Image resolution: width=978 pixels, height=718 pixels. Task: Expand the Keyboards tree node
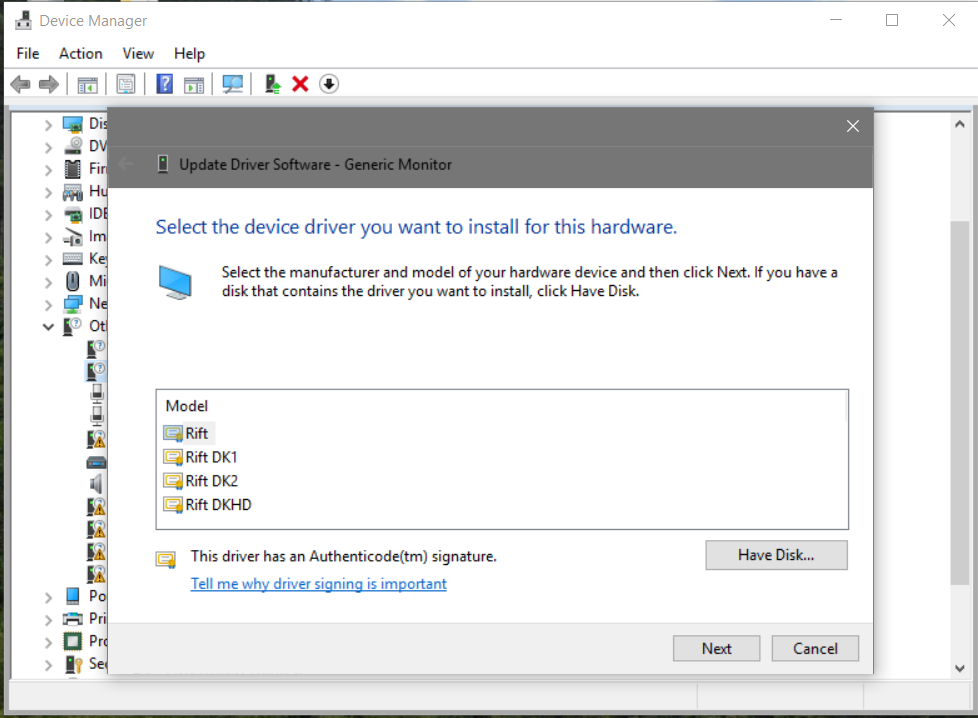pyautogui.click(x=48, y=259)
